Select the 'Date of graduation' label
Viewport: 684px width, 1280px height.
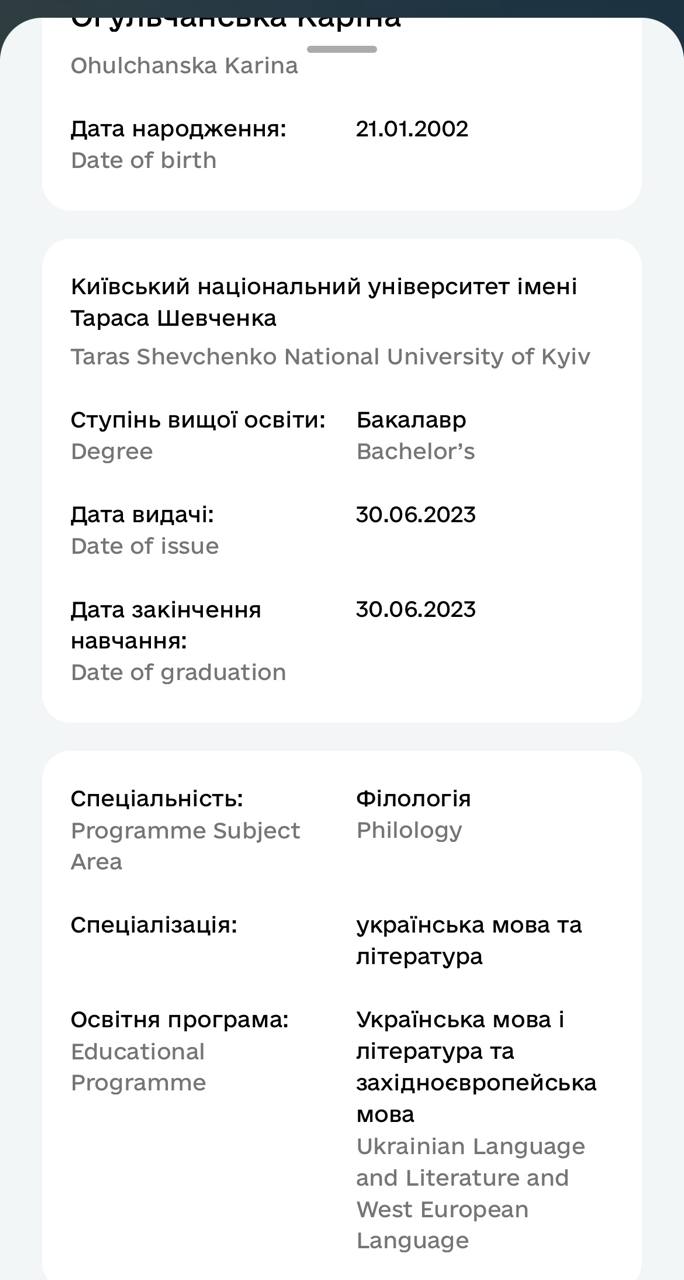point(178,672)
